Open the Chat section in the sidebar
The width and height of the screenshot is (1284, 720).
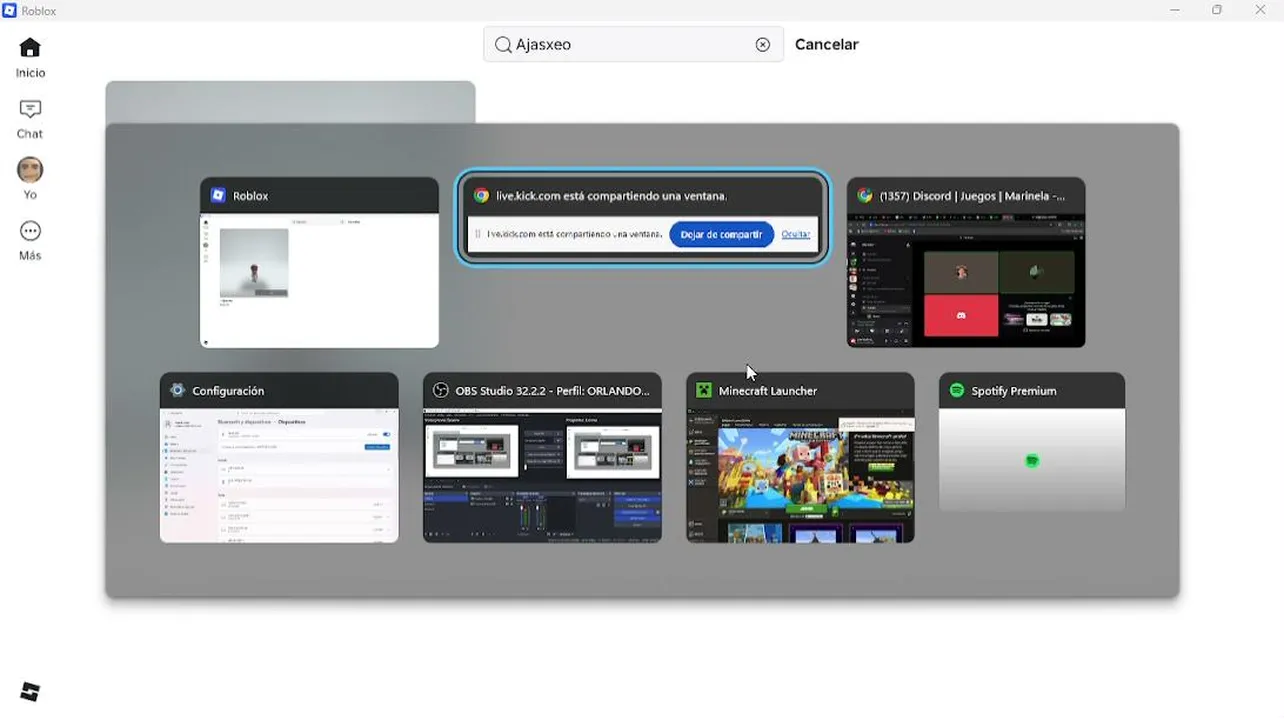point(30,118)
